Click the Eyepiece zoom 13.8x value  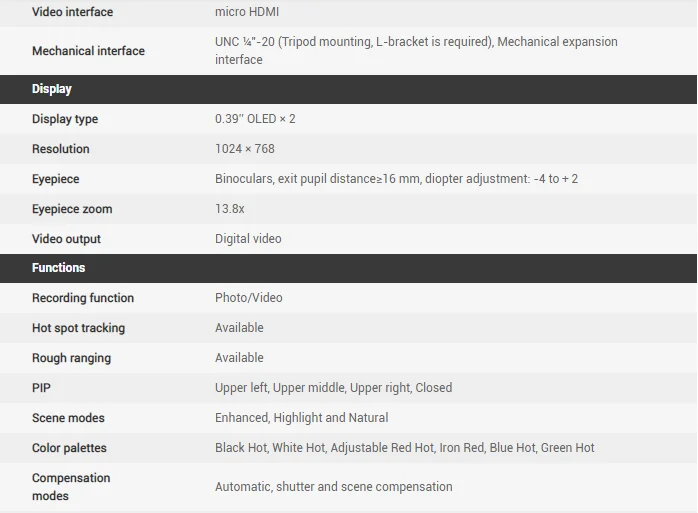(230, 209)
